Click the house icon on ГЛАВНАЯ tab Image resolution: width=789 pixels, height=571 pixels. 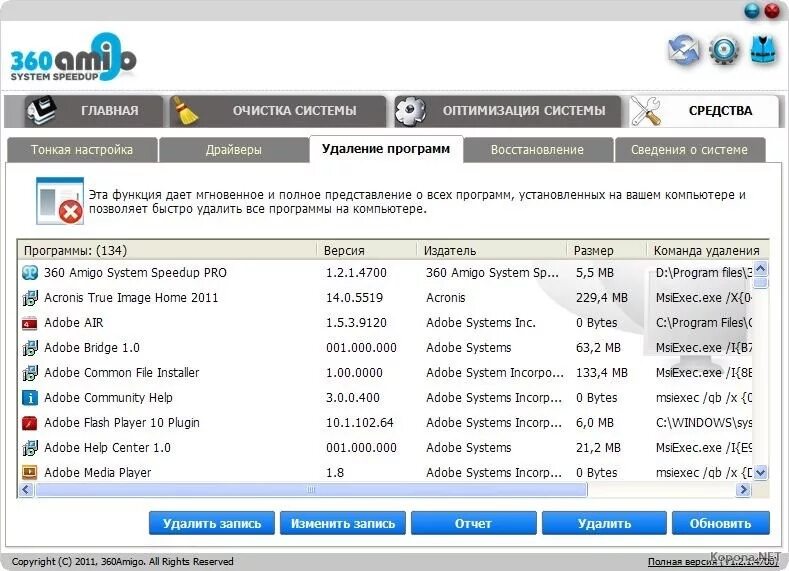(x=41, y=110)
